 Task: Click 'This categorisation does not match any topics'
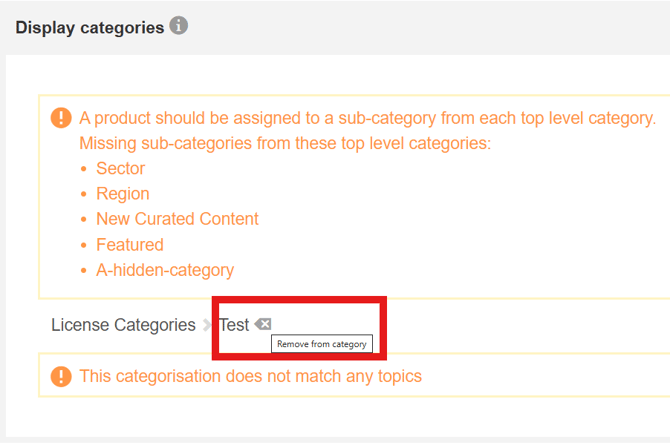coord(250,377)
